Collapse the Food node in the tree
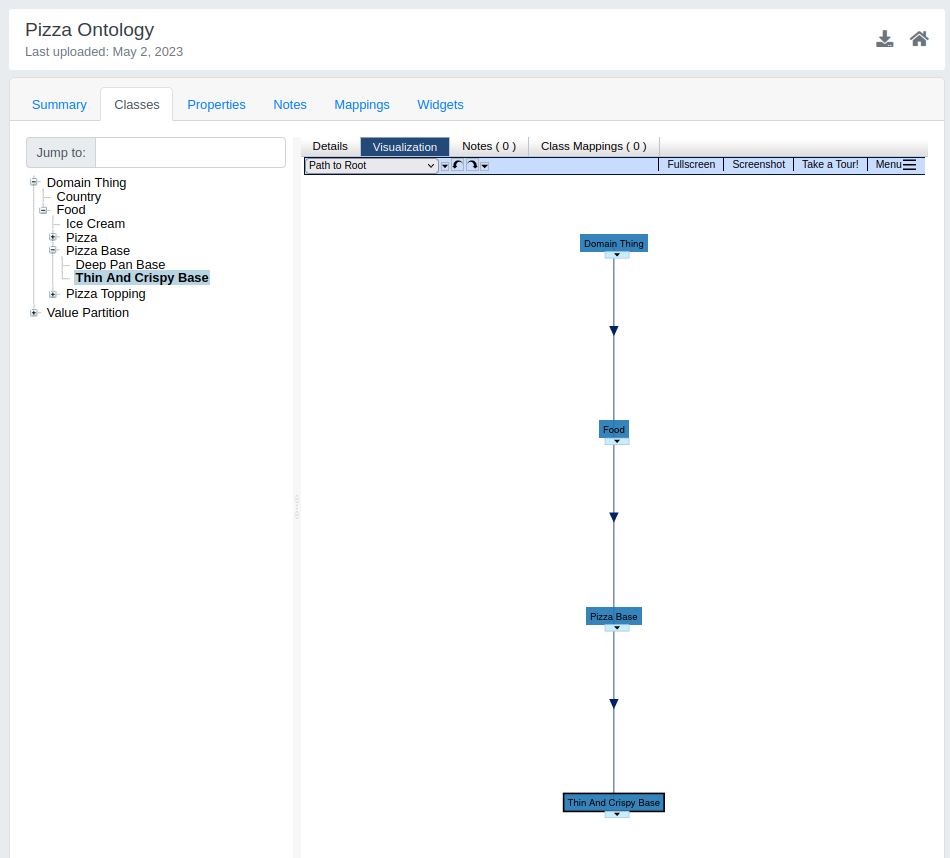 43,209
